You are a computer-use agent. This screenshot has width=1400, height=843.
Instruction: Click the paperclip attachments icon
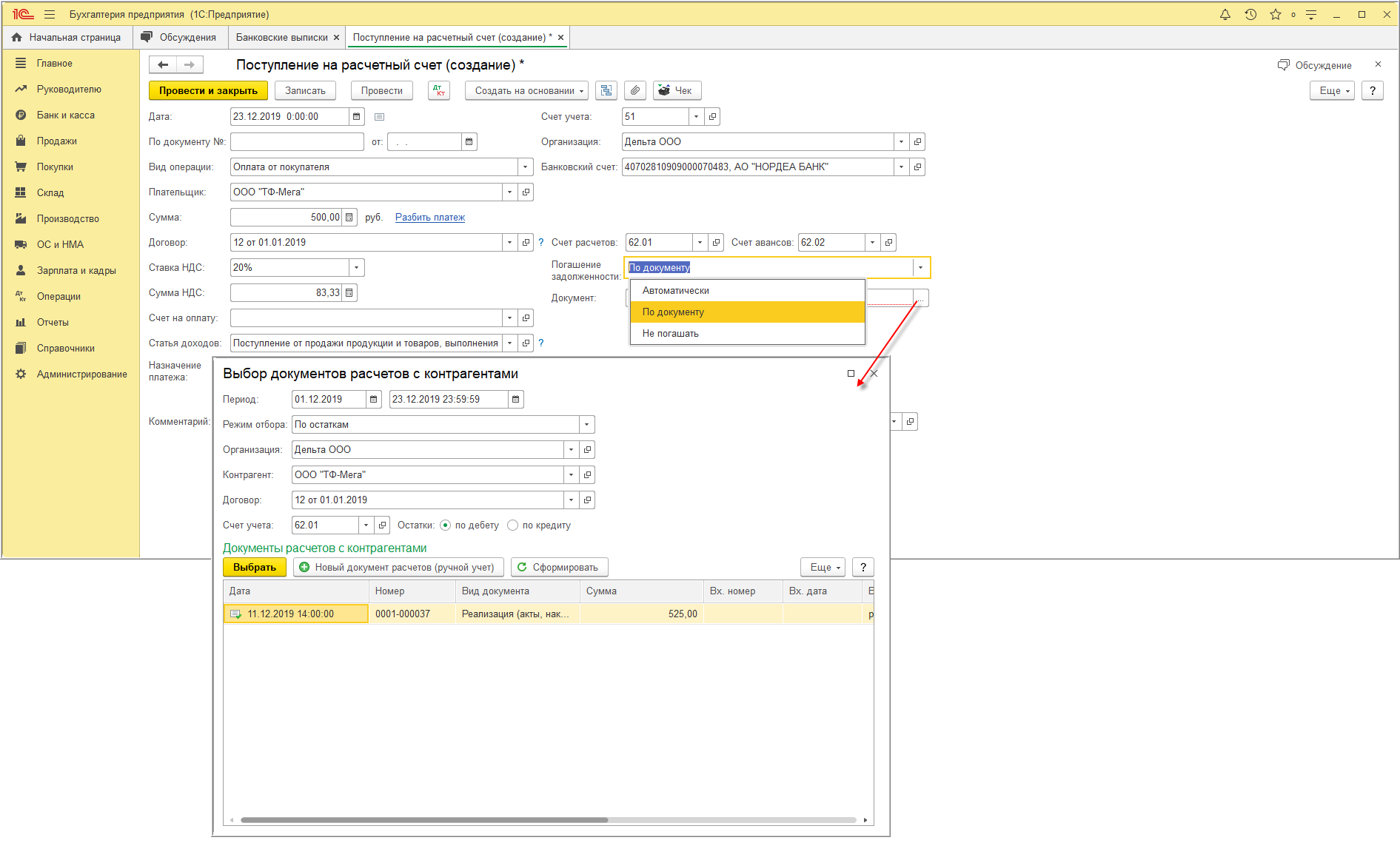(x=634, y=90)
